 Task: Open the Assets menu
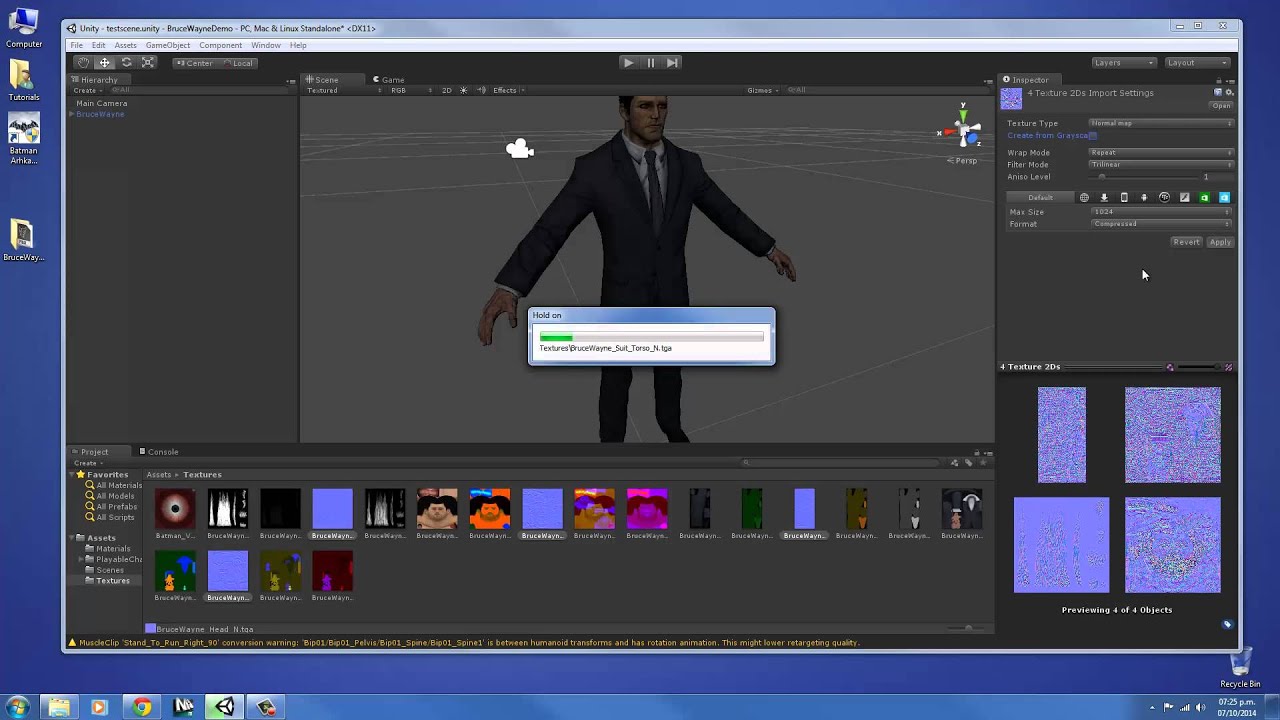[x=126, y=45]
